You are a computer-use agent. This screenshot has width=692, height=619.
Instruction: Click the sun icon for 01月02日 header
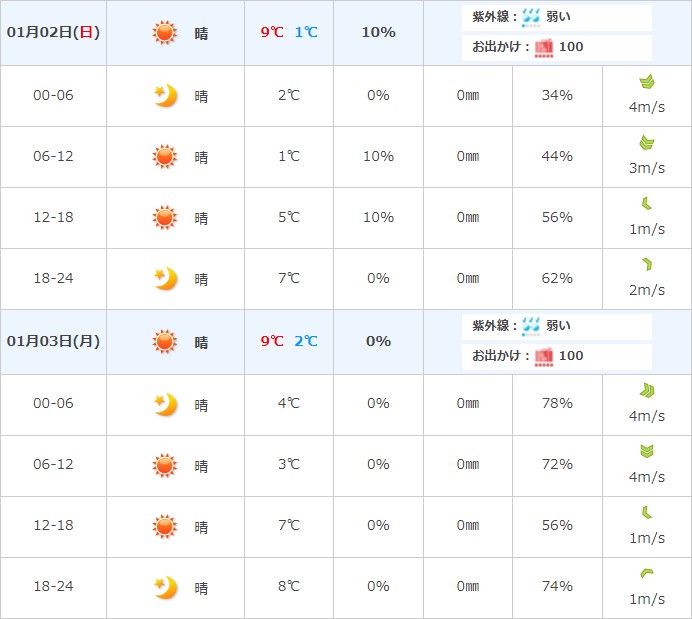click(164, 33)
